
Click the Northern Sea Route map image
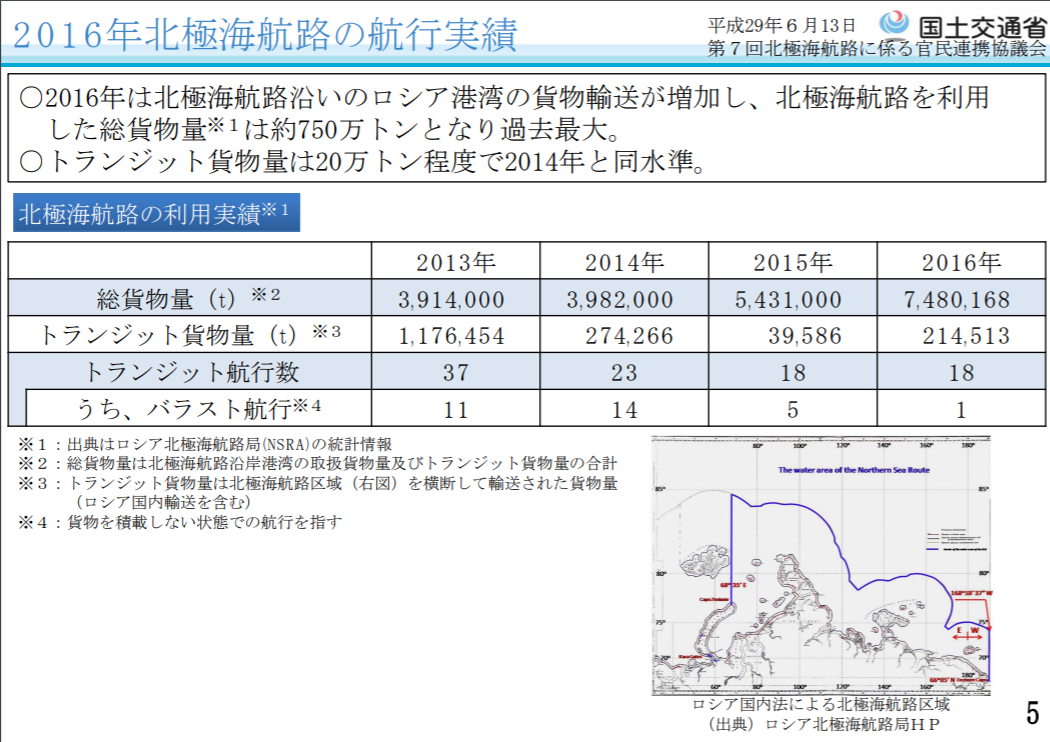tap(820, 566)
